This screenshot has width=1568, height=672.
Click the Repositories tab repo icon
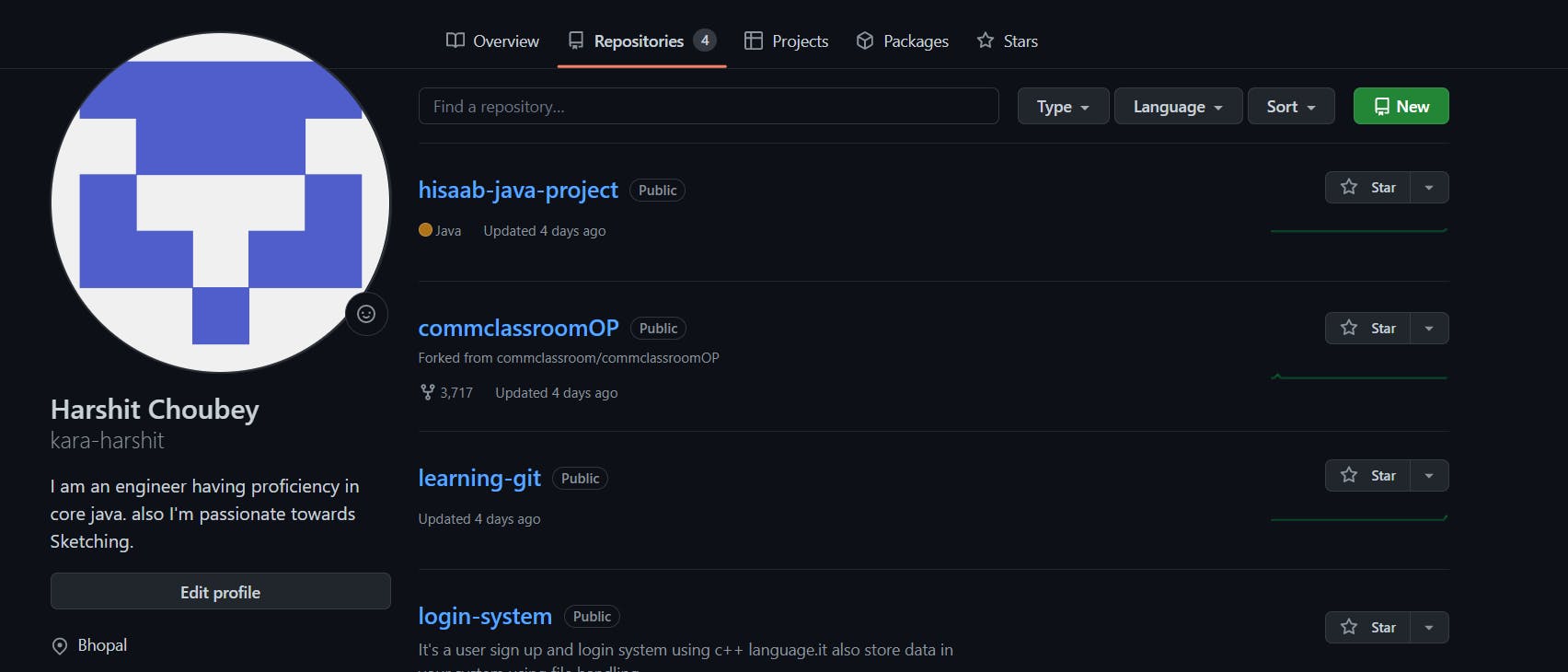[576, 41]
